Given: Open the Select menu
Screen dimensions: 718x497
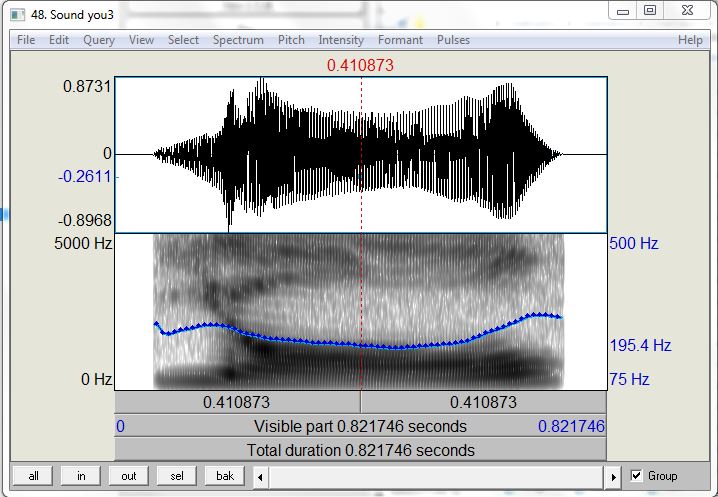Looking at the screenshot, I should pos(183,40).
